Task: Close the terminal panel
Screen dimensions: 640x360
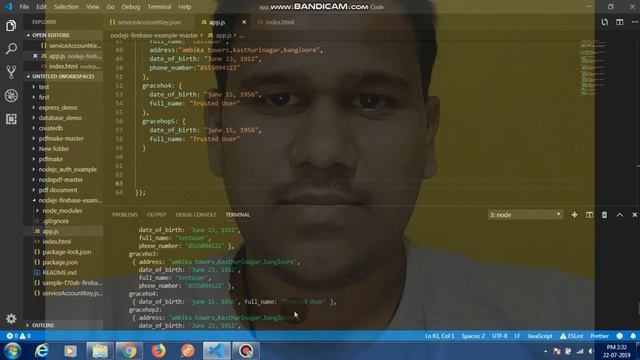Action: (634, 215)
